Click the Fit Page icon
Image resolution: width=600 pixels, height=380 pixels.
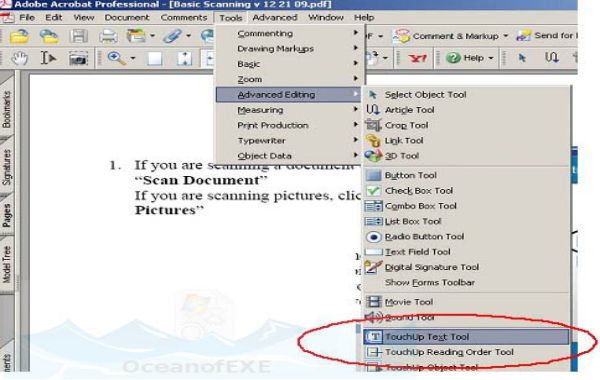click(x=184, y=59)
